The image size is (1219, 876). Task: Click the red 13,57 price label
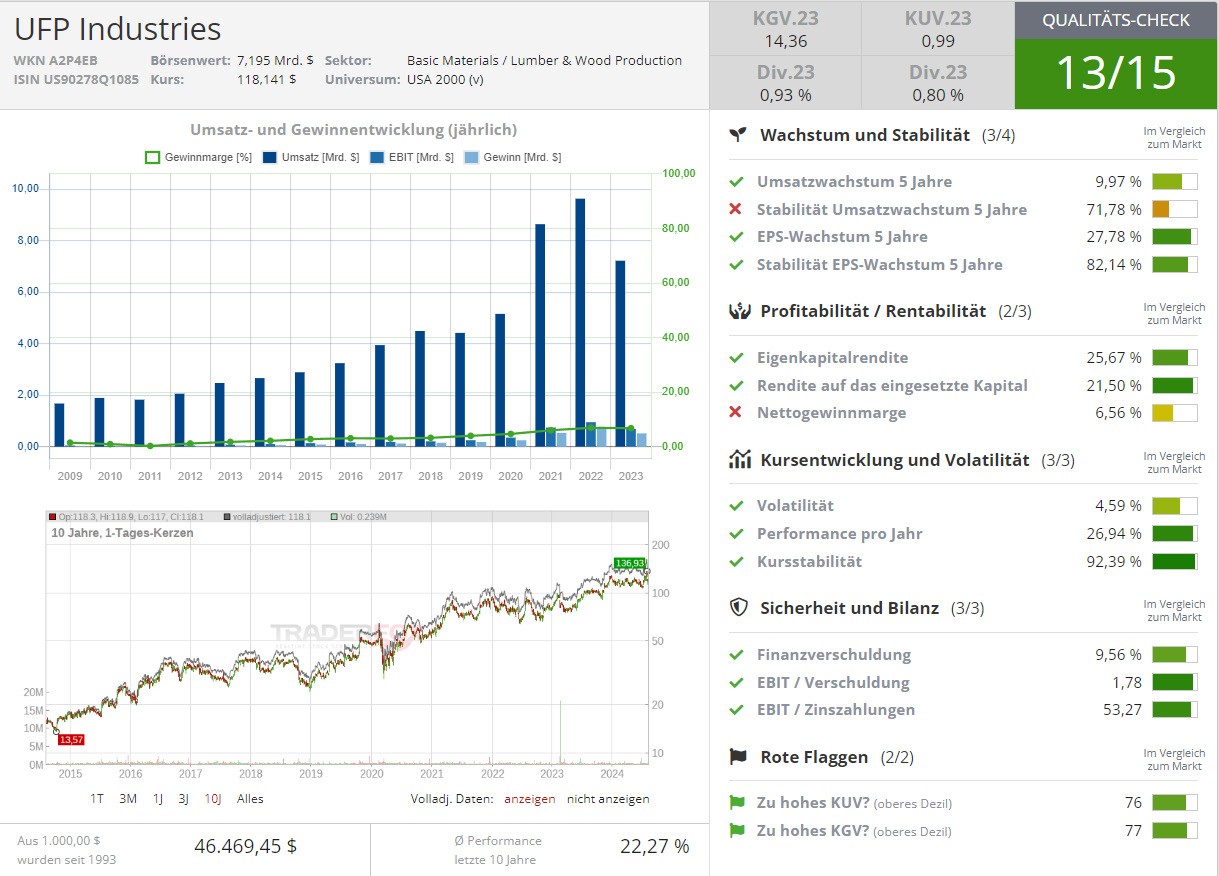pyautogui.click(x=71, y=740)
